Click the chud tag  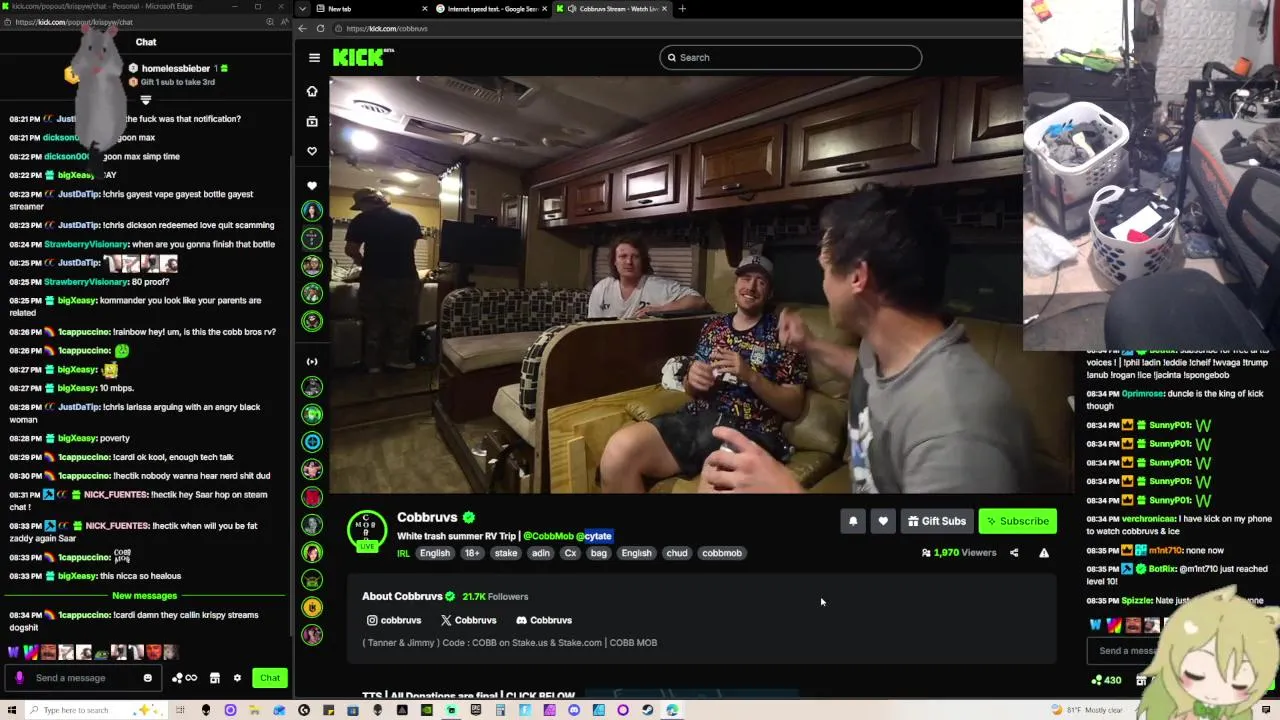pos(677,553)
